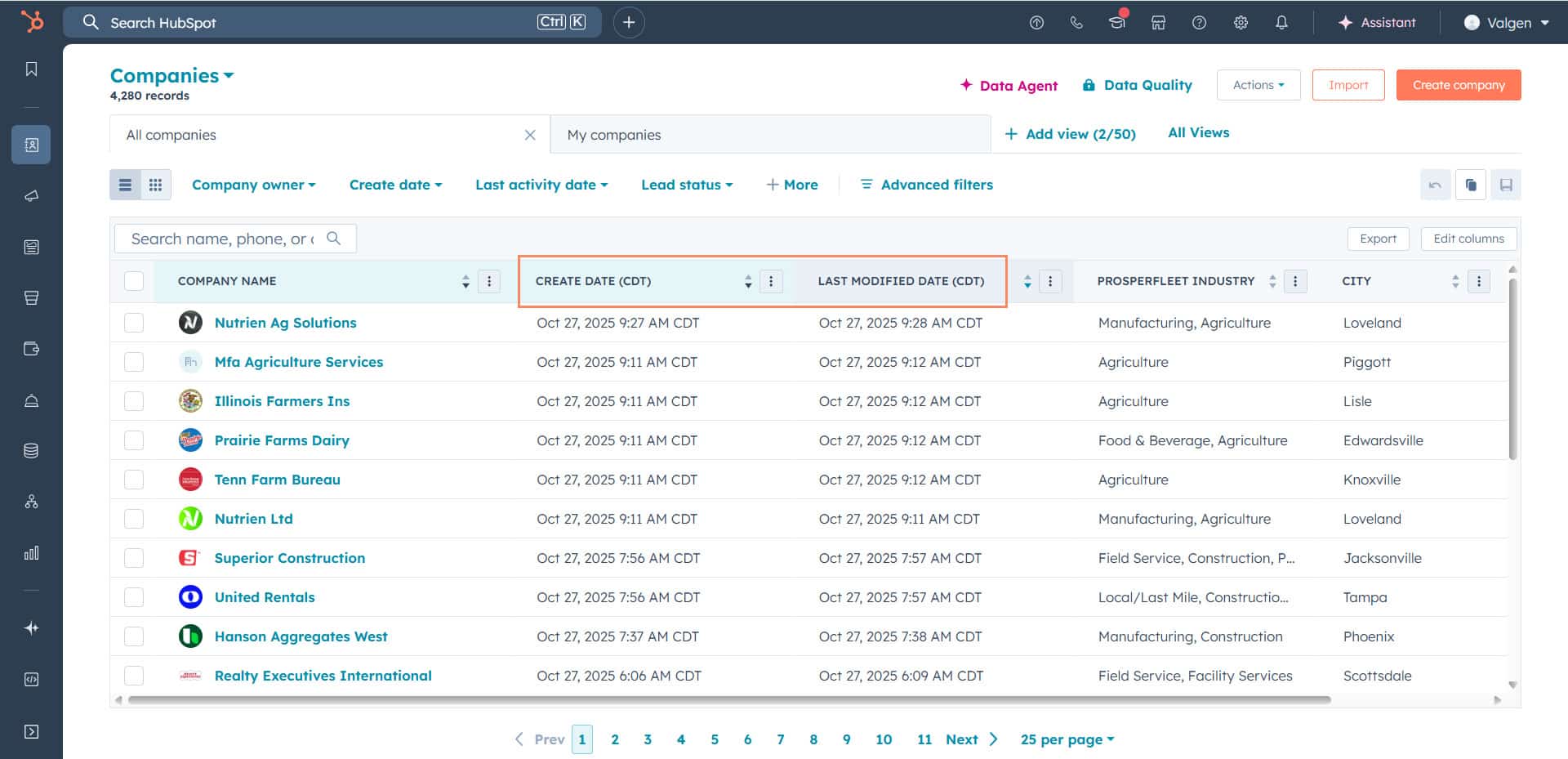Check the Nutrien Ag Solutions row checkbox
The width and height of the screenshot is (1568, 759).
[134, 323]
